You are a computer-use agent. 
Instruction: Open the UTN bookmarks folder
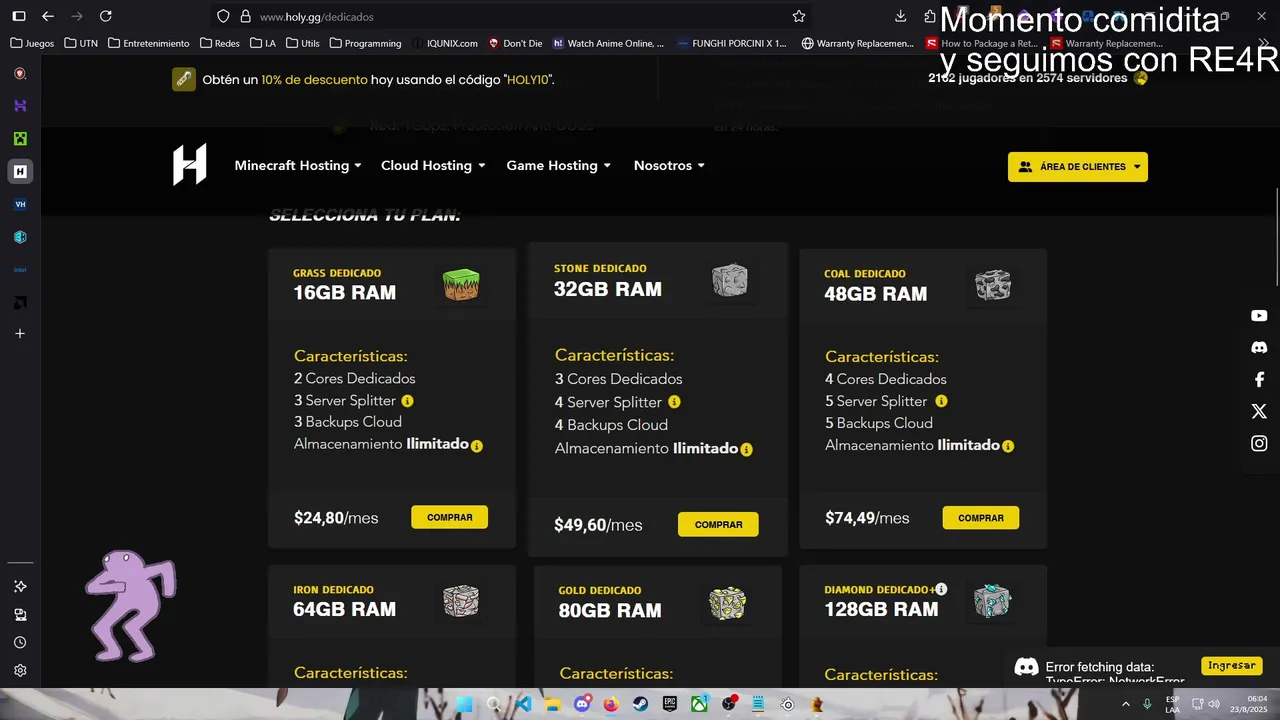tap(81, 43)
